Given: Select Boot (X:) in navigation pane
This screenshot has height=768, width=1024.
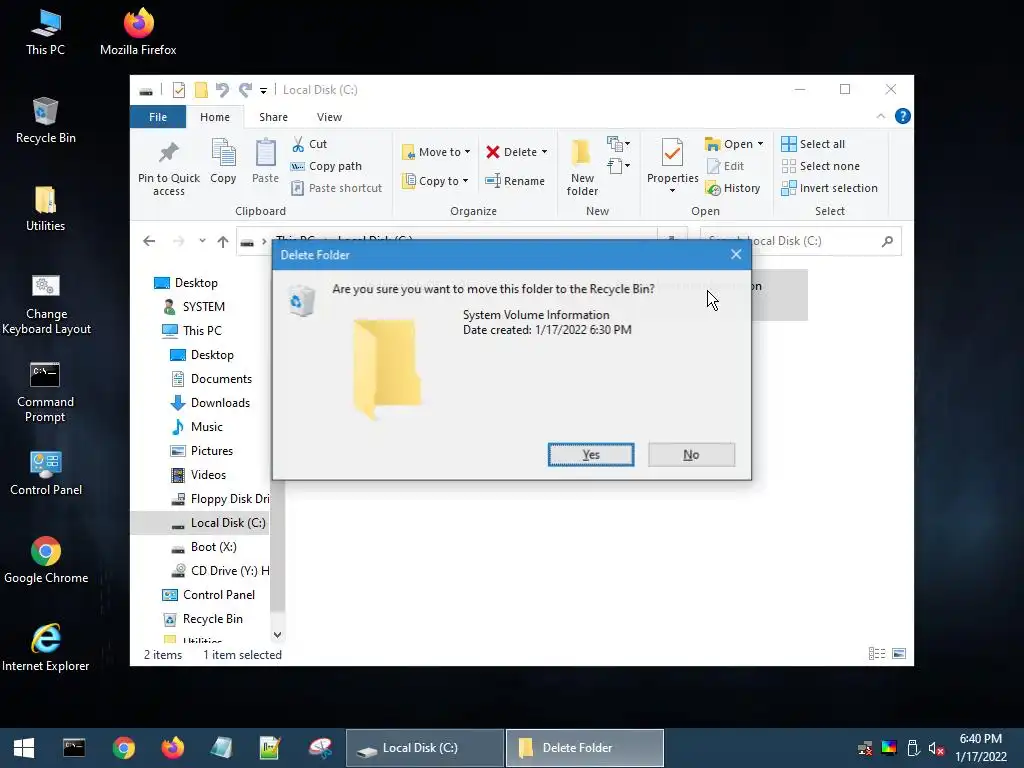Looking at the screenshot, I should pyautogui.click(x=204, y=547).
